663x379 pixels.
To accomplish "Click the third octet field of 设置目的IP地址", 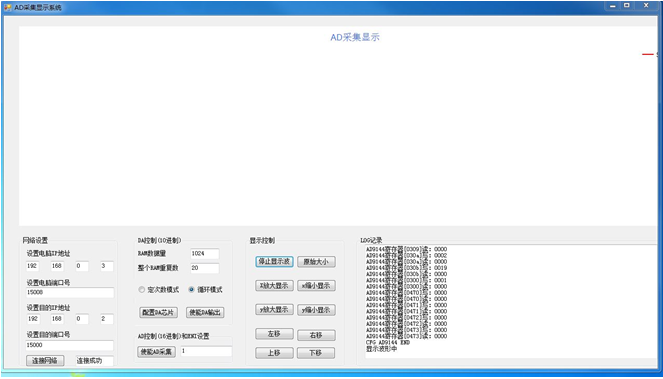I will (82, 319).
